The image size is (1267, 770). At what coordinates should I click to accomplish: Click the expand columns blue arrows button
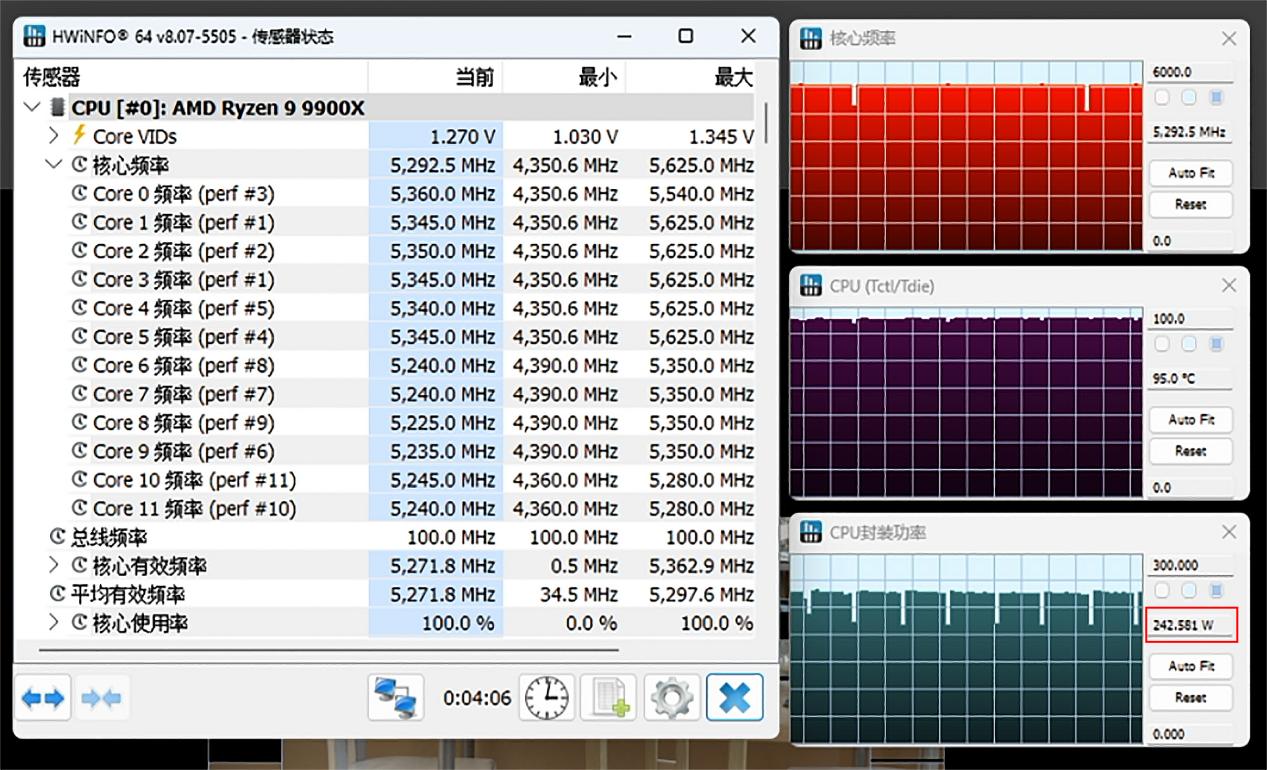43,698
